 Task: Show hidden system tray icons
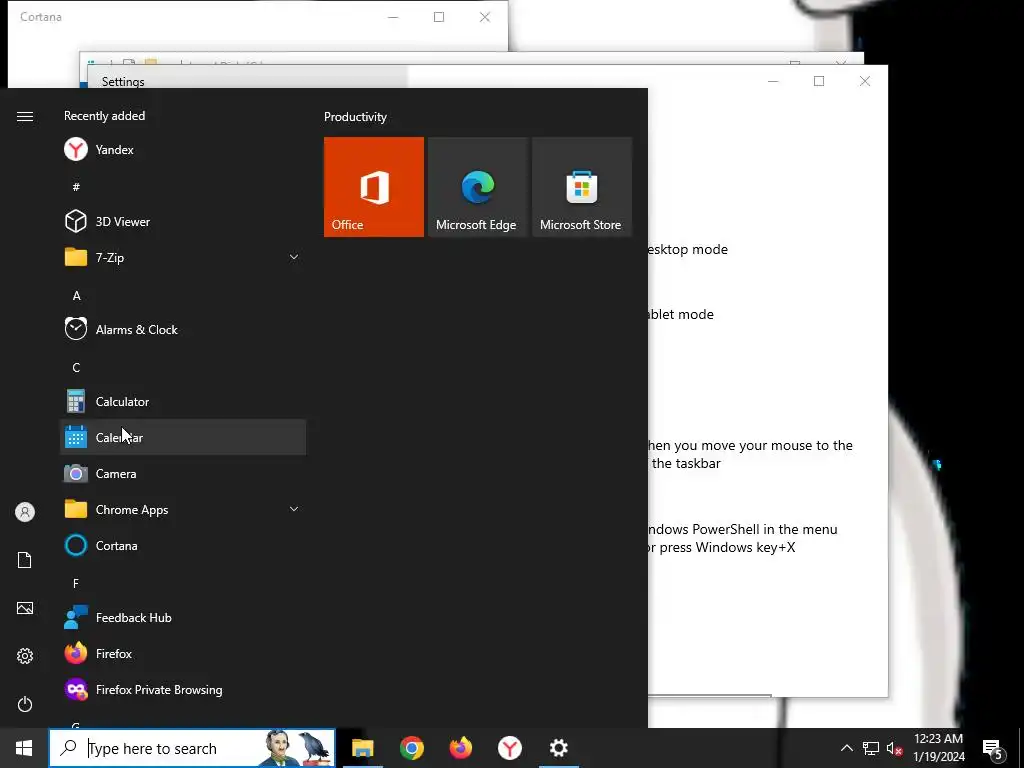coord(846,748)
